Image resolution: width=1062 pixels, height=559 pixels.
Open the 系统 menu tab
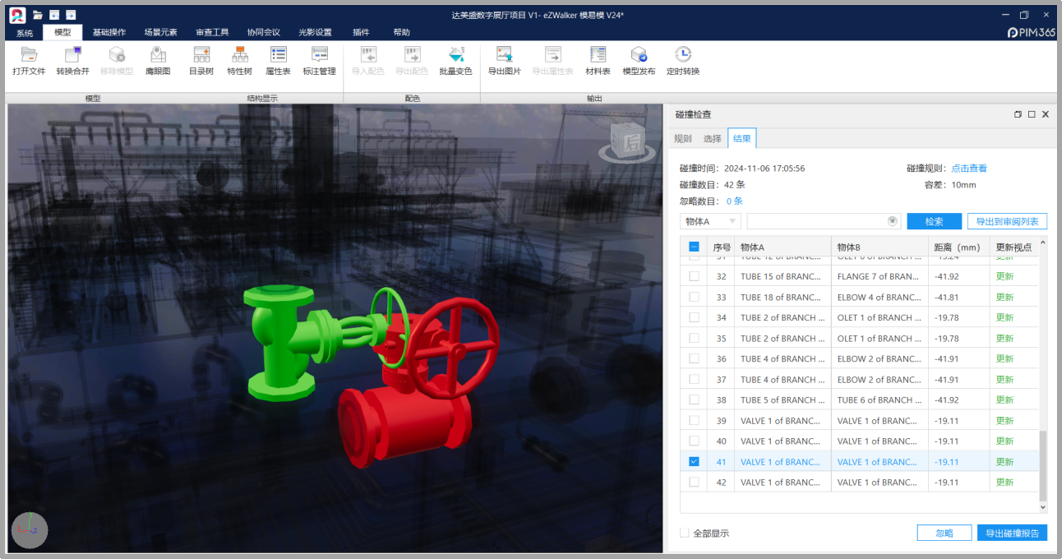(24, 33)
